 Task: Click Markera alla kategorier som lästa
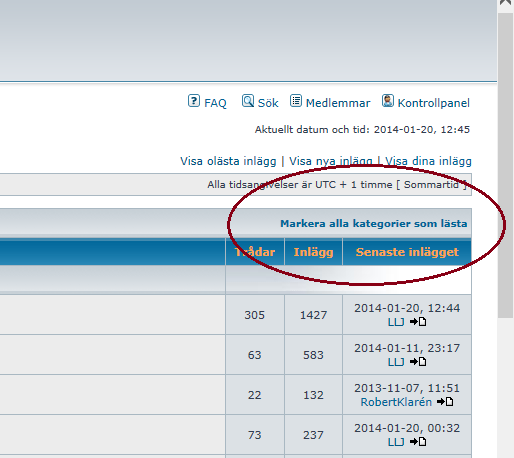point(374,223)
